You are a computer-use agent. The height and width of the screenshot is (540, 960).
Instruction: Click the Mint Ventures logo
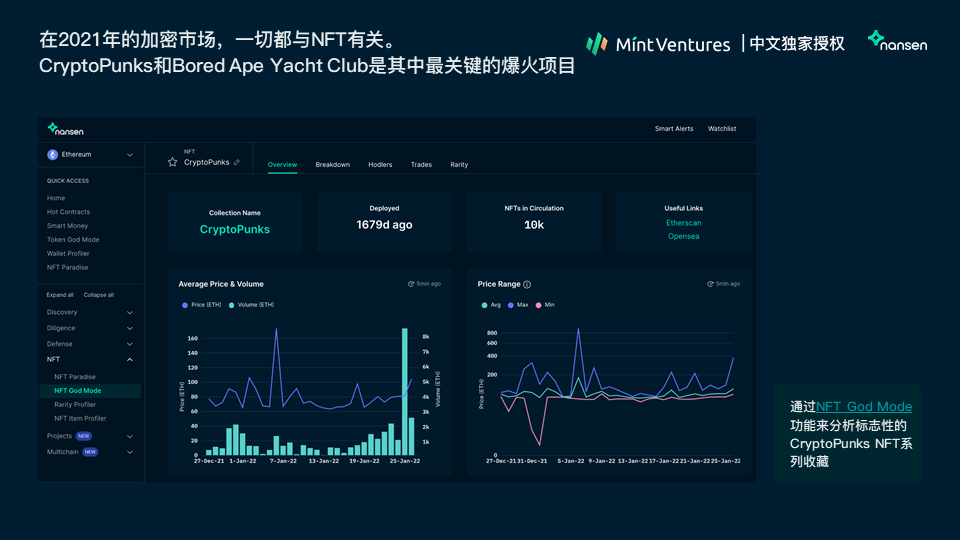[x=658, y=44]
